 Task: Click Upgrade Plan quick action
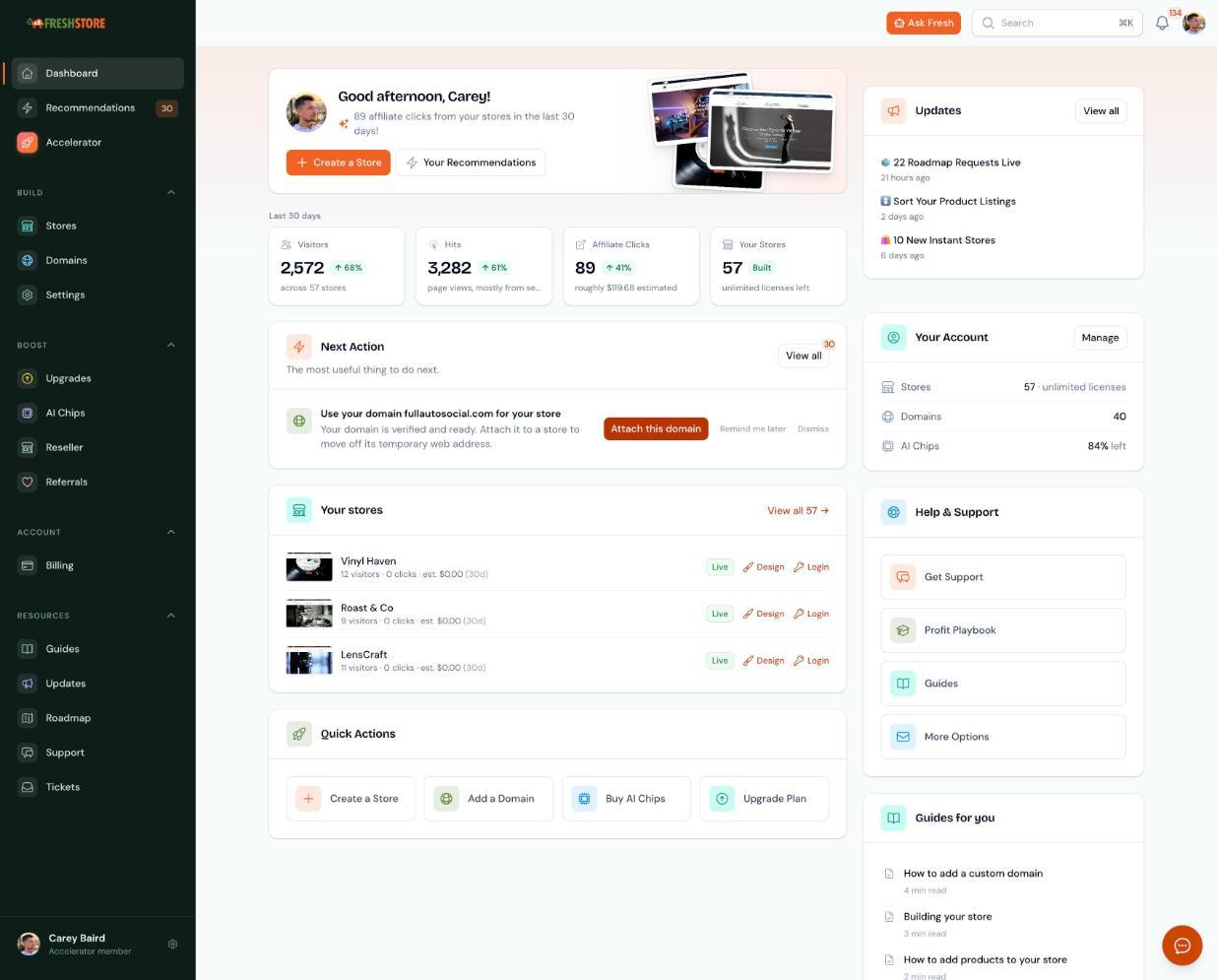coord(764,799)
